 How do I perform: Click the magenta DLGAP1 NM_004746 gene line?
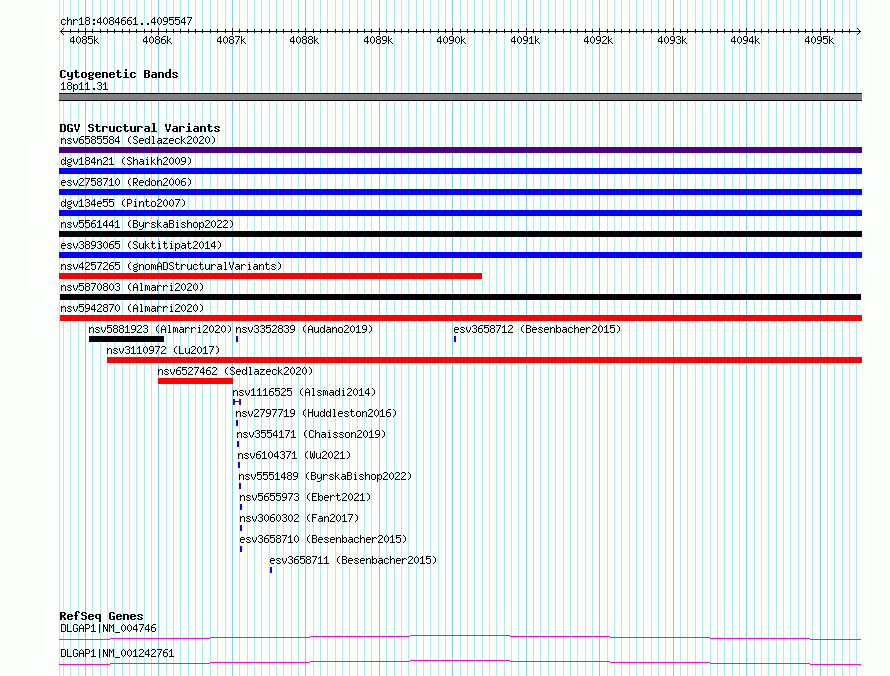click(460, 637)
